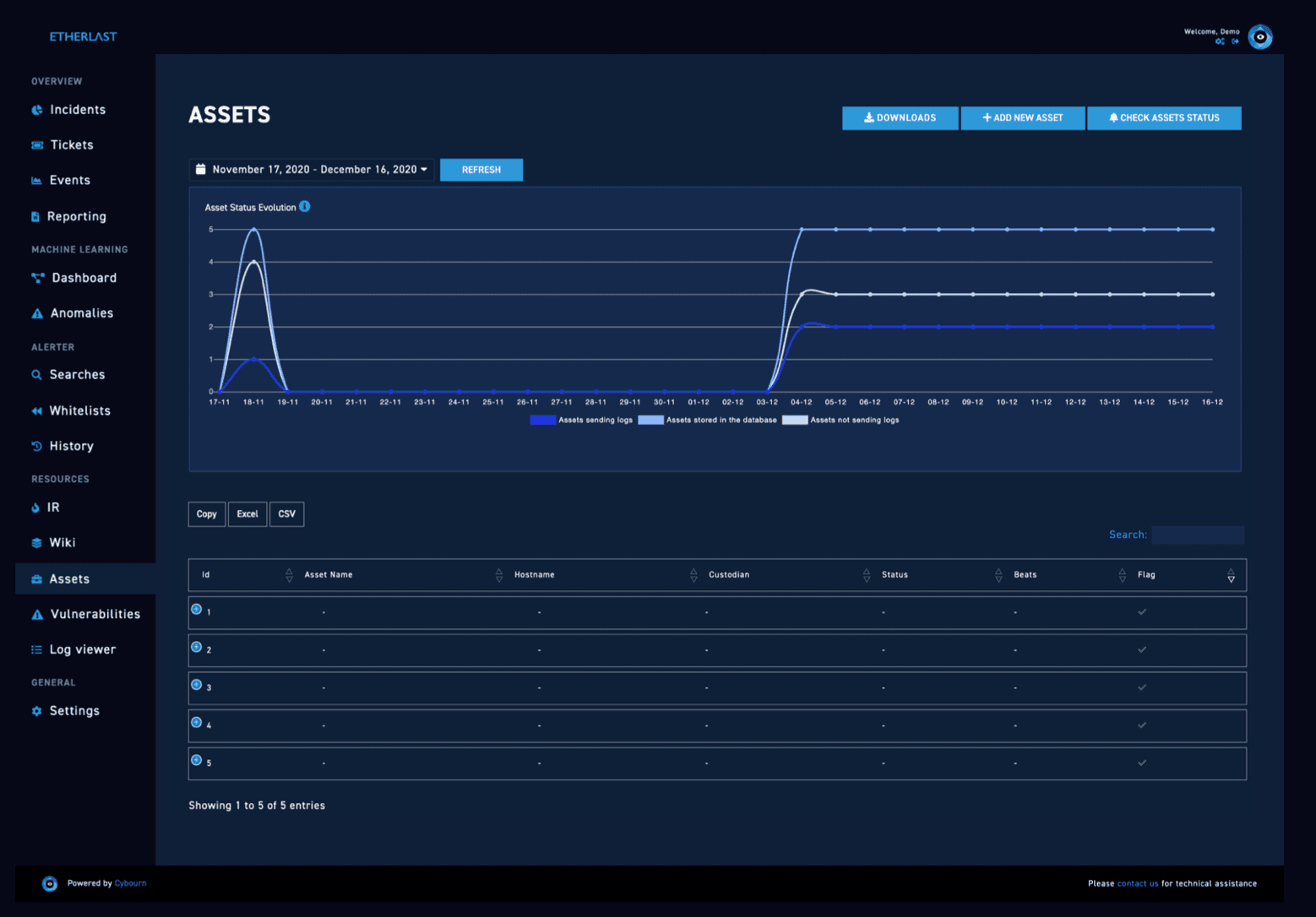
Task: Click the Add New Asset button
Action: pos(1022,118)
